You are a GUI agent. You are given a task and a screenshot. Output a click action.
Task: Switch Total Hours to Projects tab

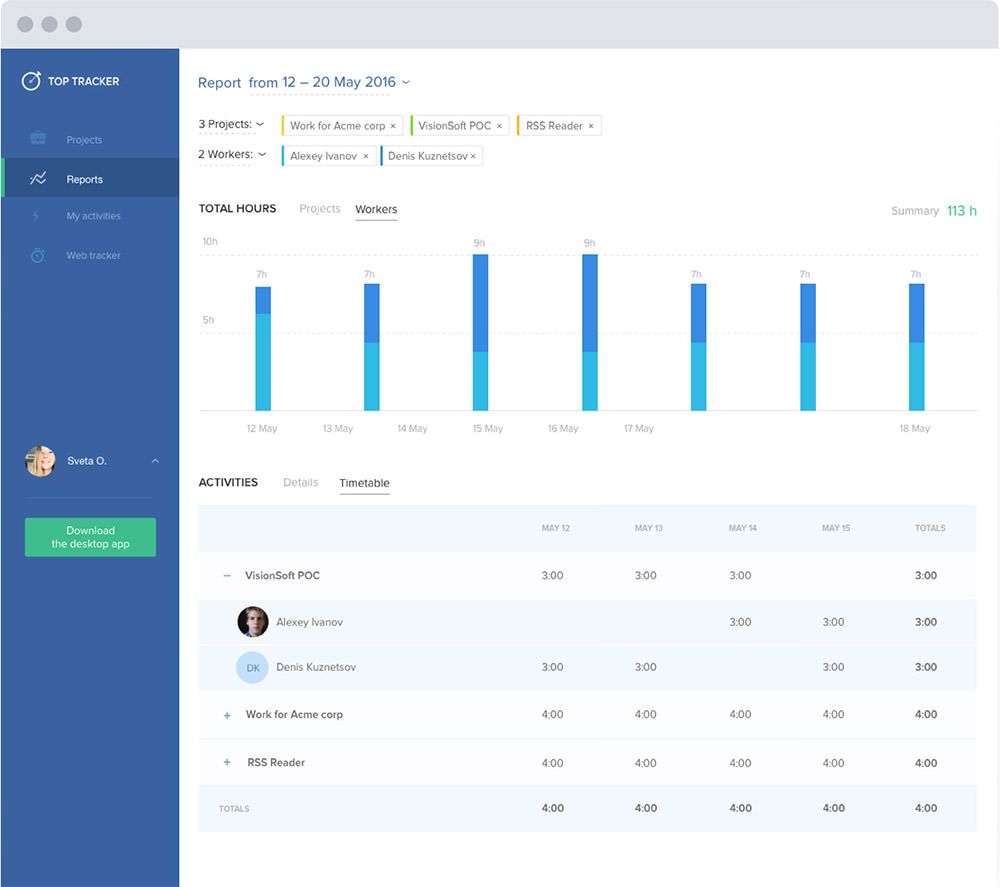click(x=320, y=209)
